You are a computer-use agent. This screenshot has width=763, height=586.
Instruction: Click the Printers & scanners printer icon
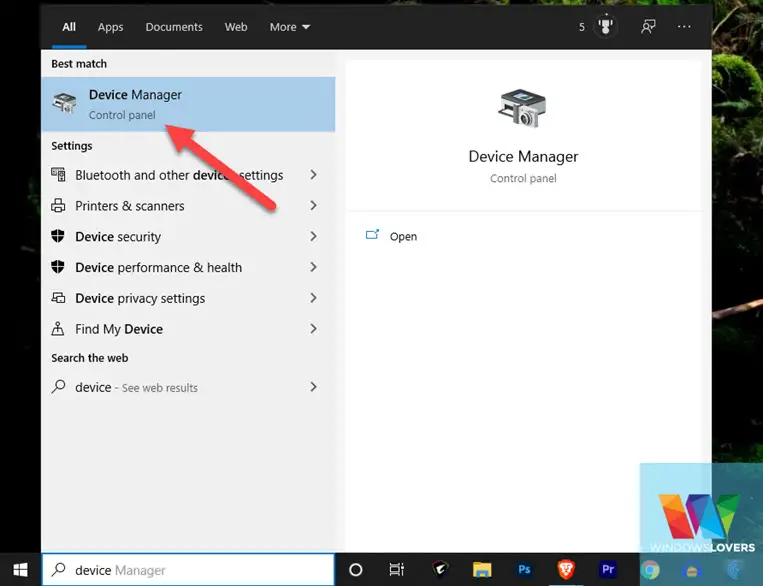(58, 205)
